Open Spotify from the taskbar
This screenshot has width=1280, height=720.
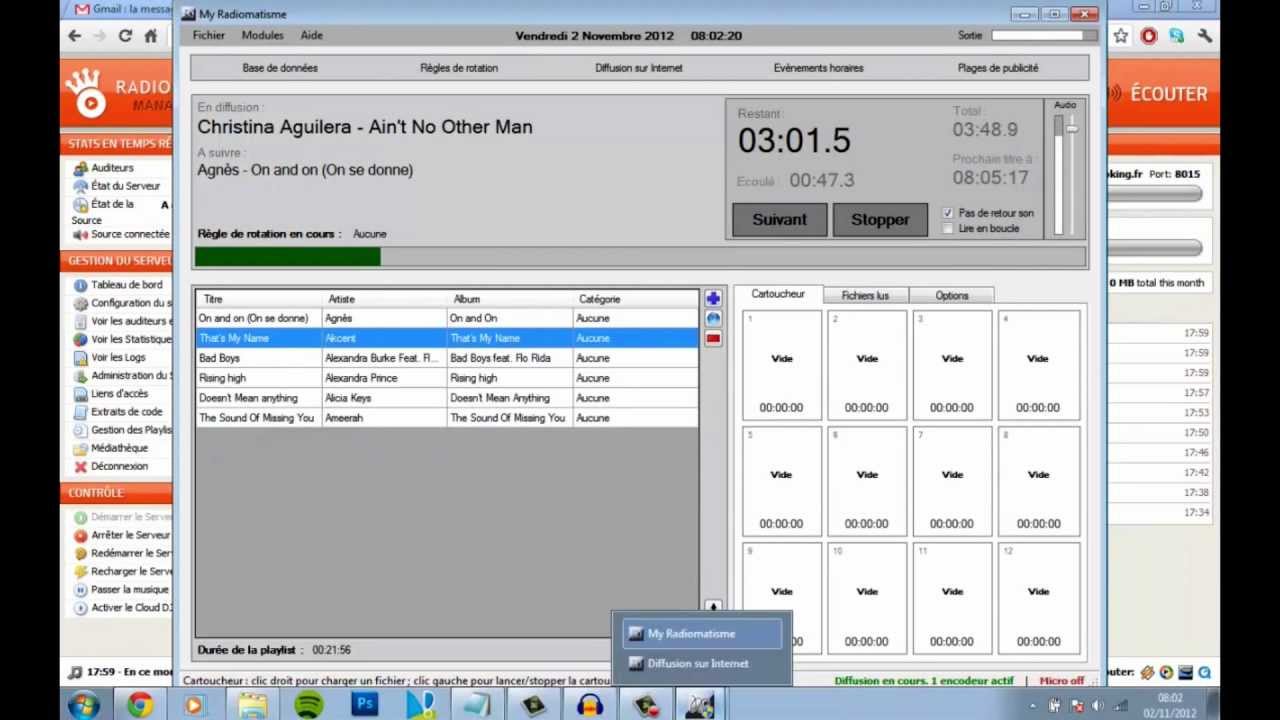(309, 705)
